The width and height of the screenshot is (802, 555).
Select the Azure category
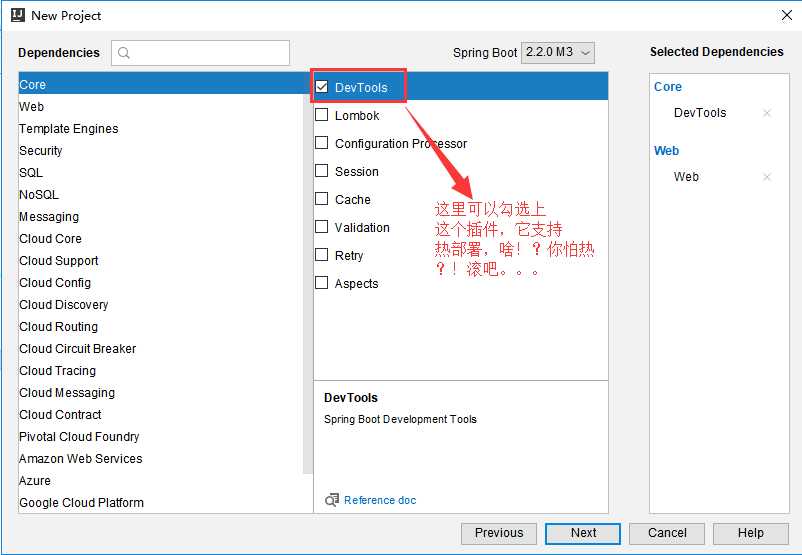point(161,480)
